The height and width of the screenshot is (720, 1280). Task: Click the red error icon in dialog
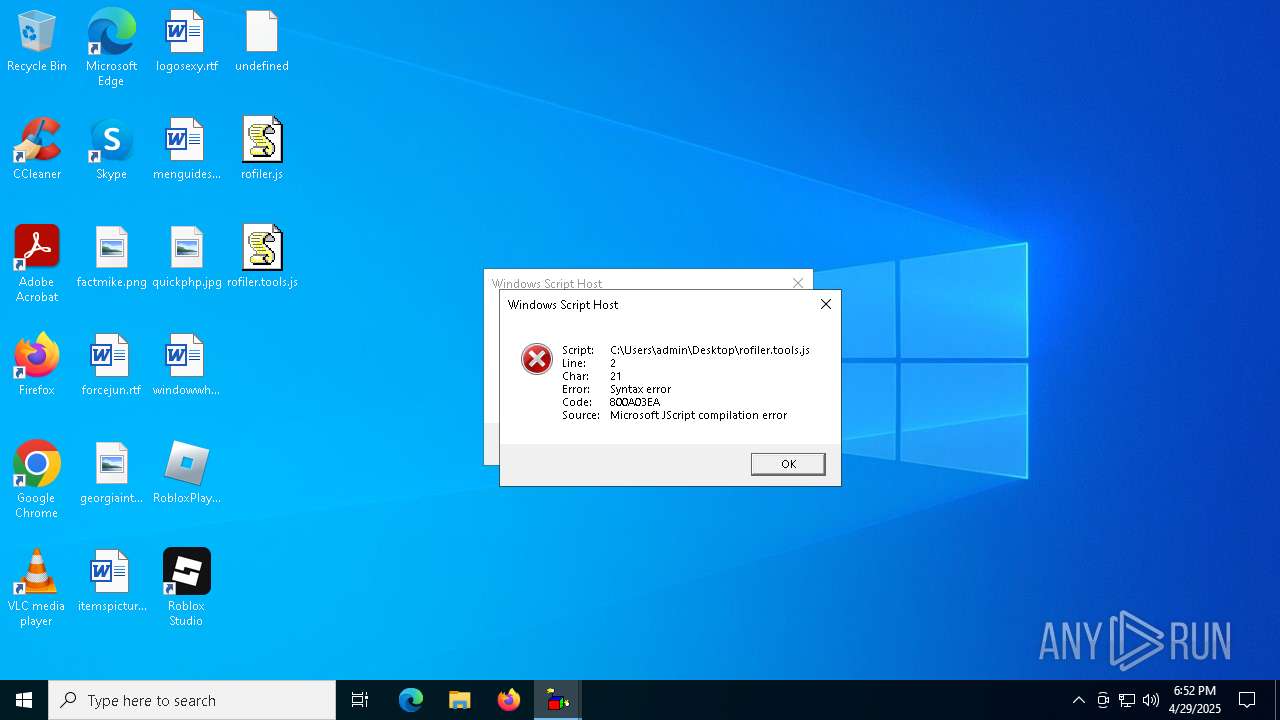[537, 359]
